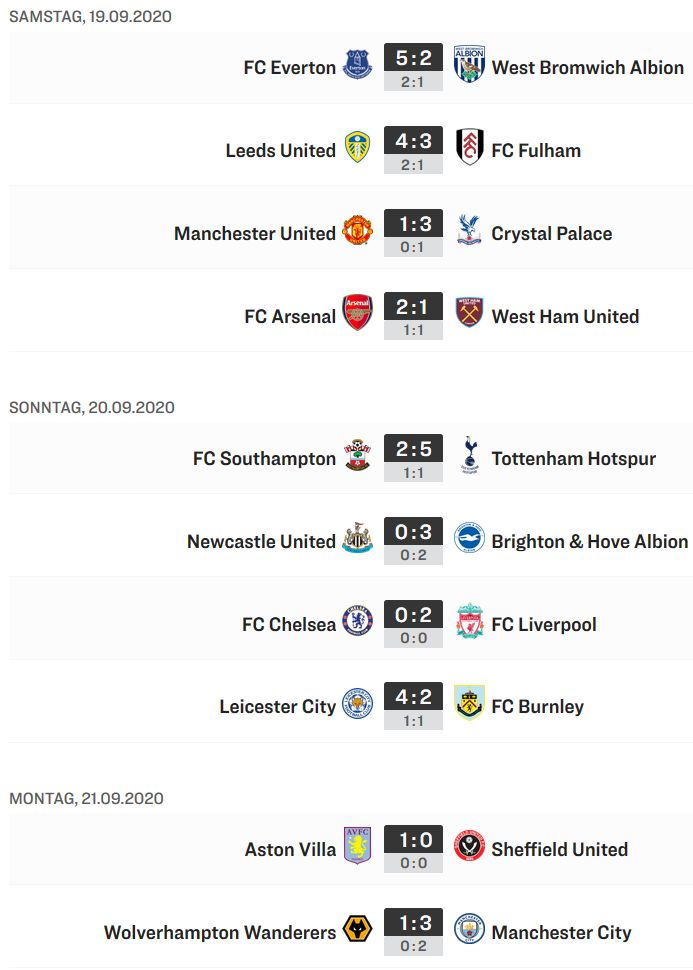Screen dimensions: 693x970
Task: Click the Manchester City crest
Action: click(469, 929)
